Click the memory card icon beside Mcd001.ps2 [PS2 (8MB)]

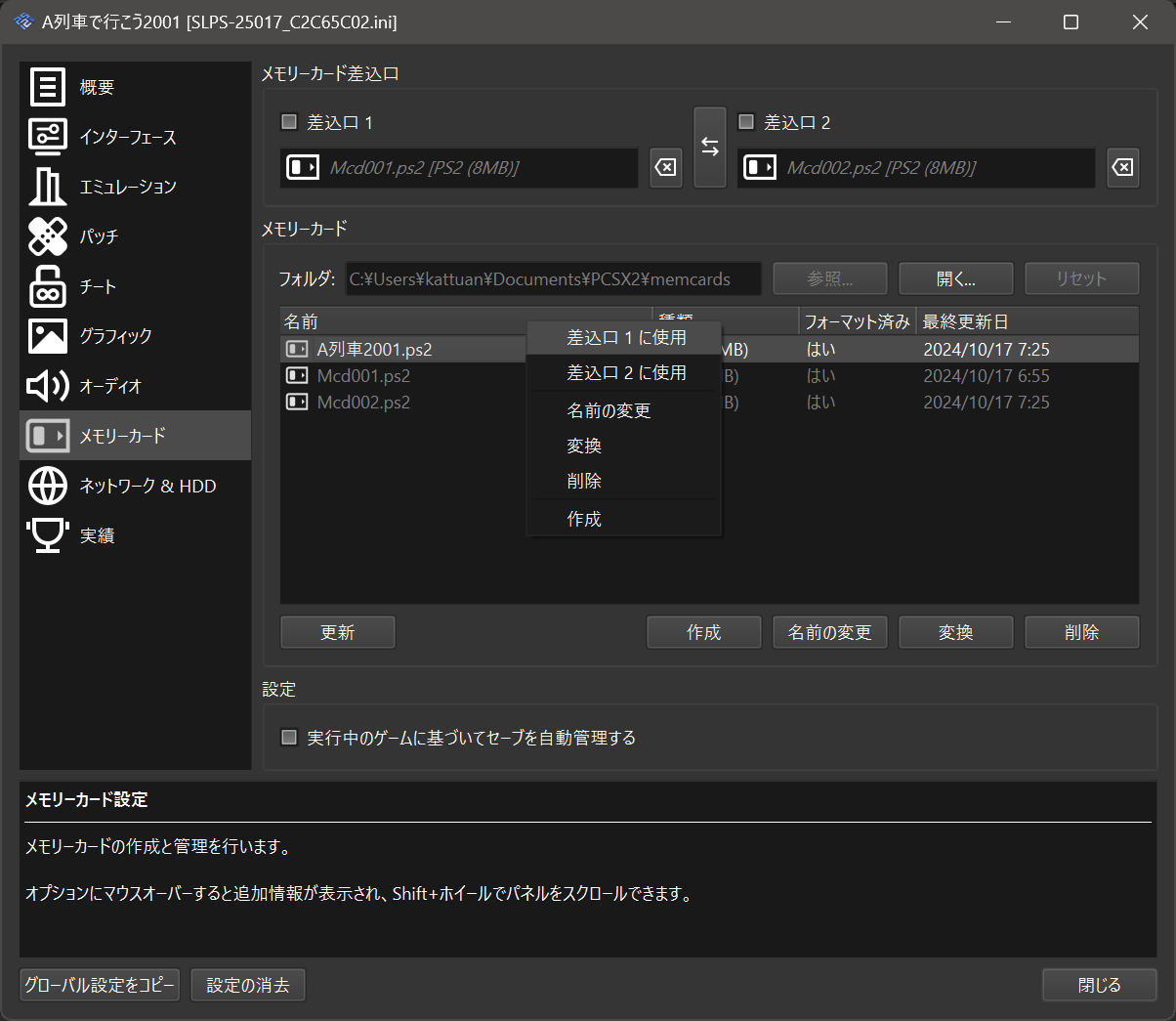click(x=302, y=168)
